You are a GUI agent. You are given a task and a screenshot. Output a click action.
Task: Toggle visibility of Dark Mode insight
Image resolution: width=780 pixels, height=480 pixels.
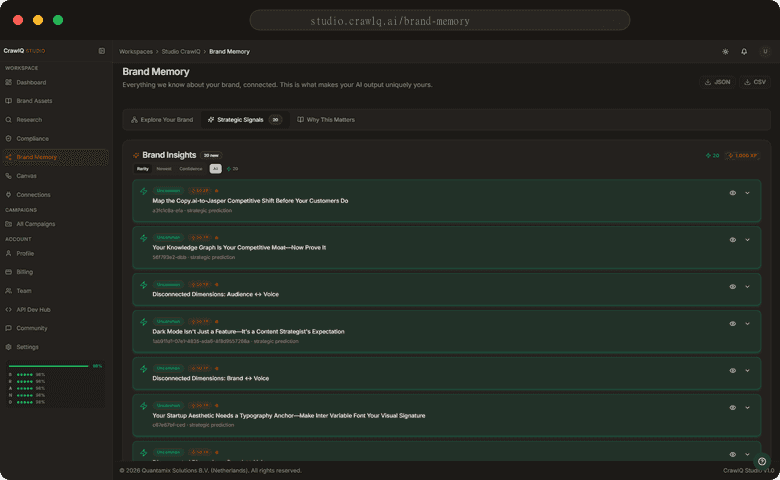pos(733,324)
